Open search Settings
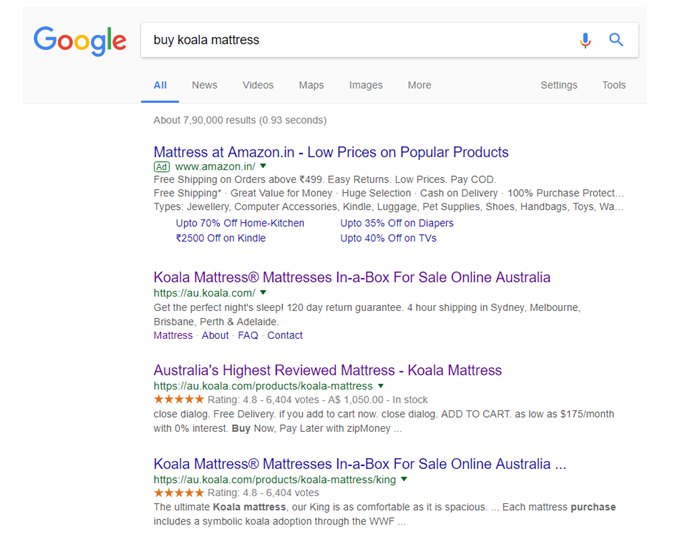Viewport: 696px width, 543px height. tap(559, 86)
